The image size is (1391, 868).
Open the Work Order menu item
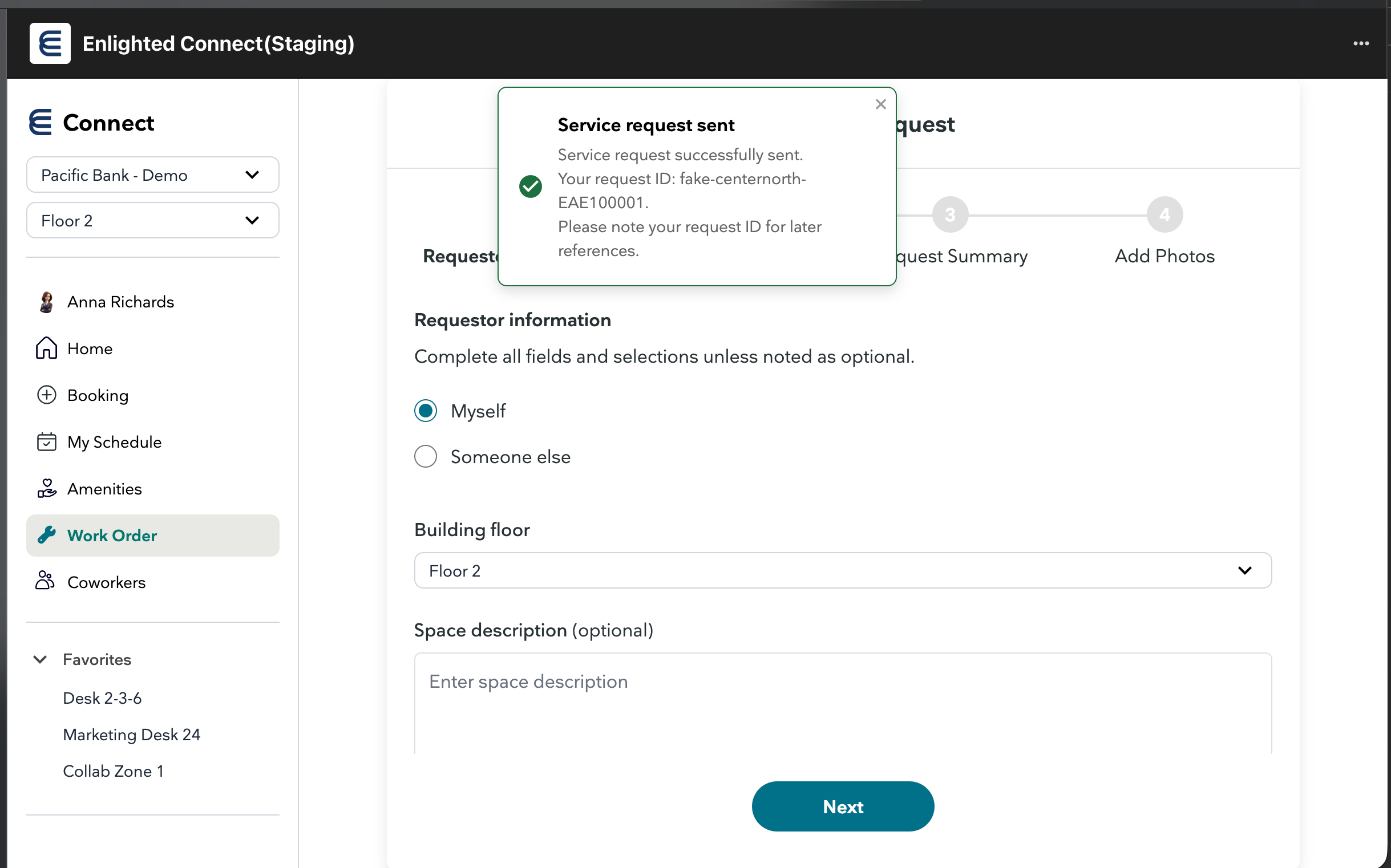pyautogui.click(x=152, y=535)
